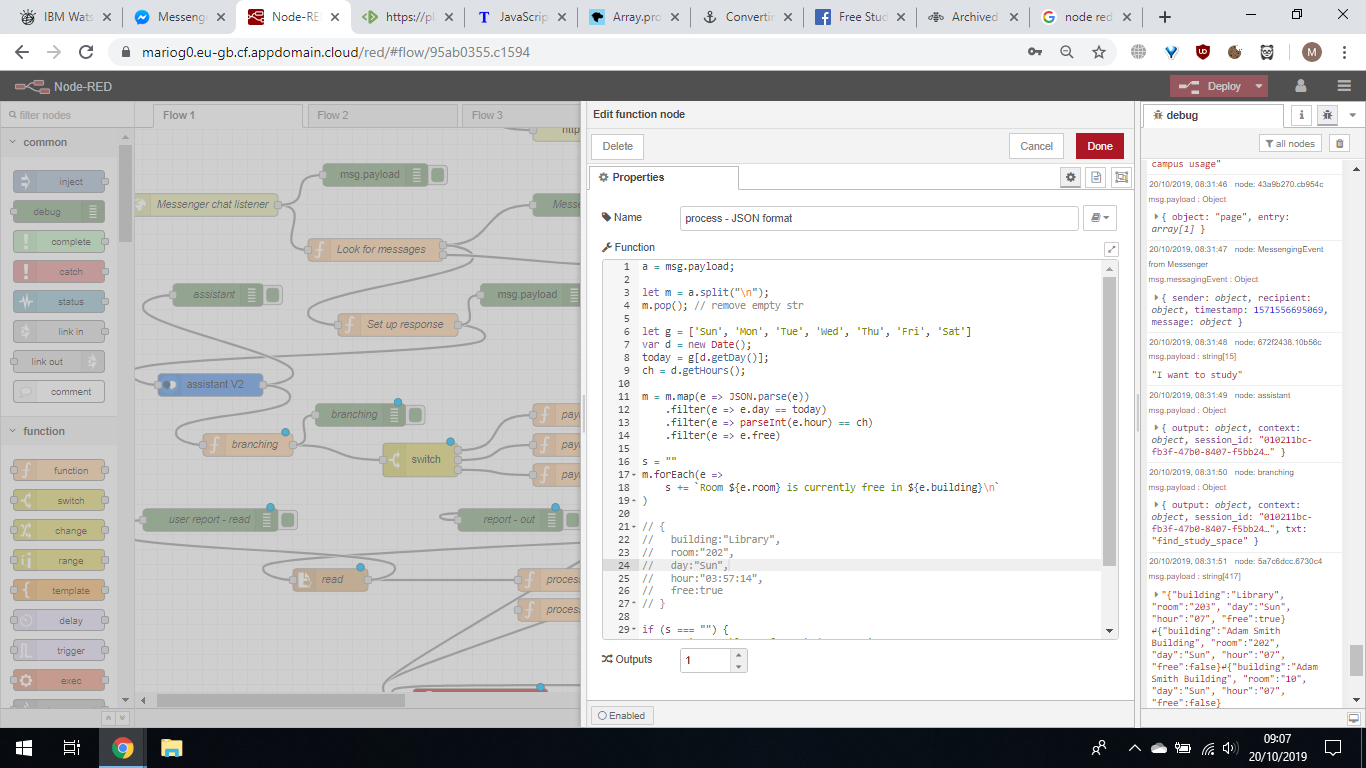The image size is (1366, 768).
Task: Show info sidebar tab icon
Action: click(1301, 115)
